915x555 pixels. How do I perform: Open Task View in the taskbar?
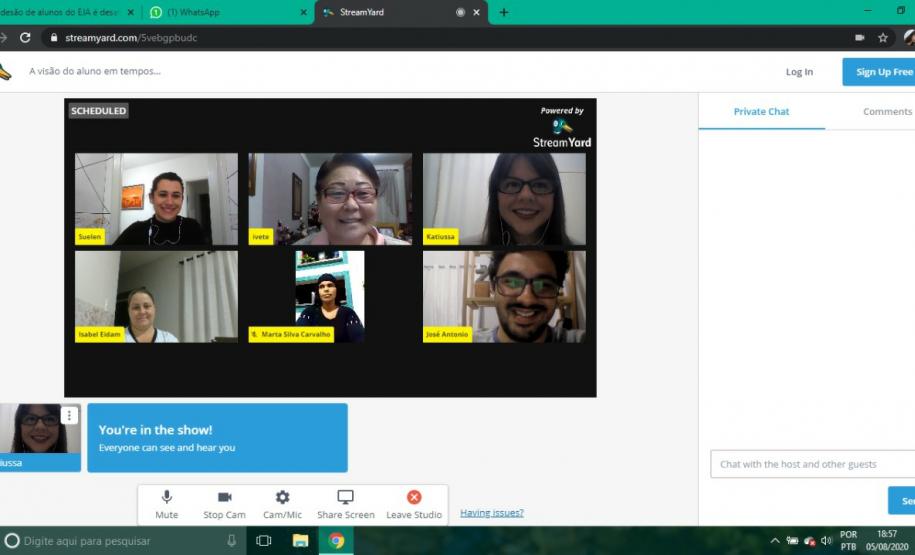click(x=264, y=541)
